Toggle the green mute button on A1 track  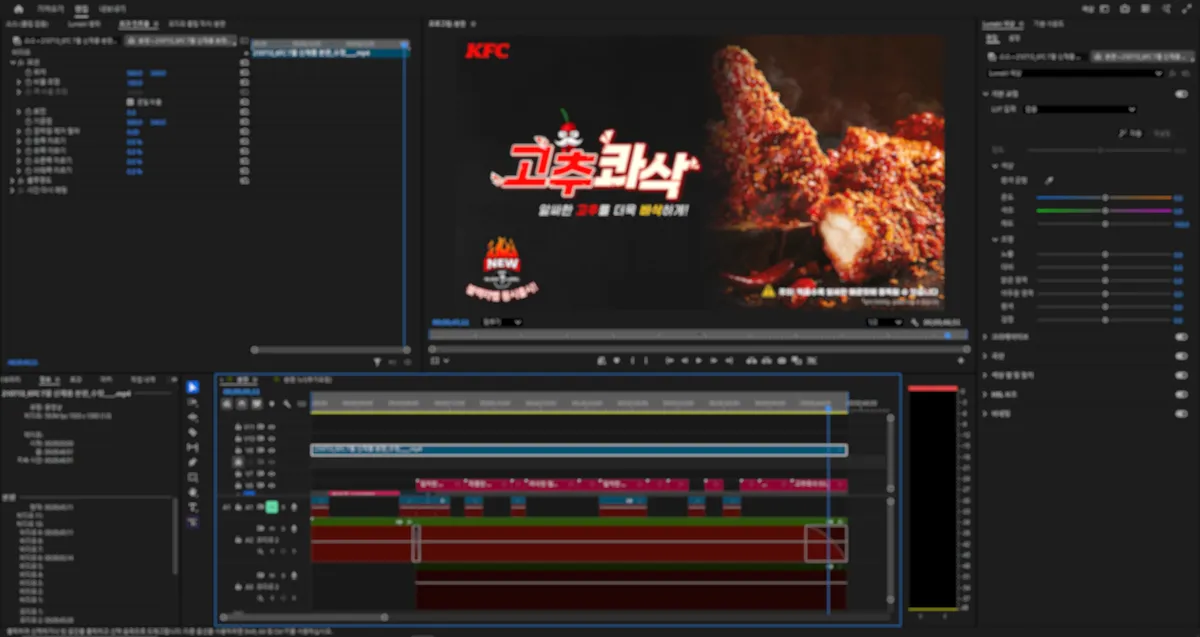[x=271, y=507]
